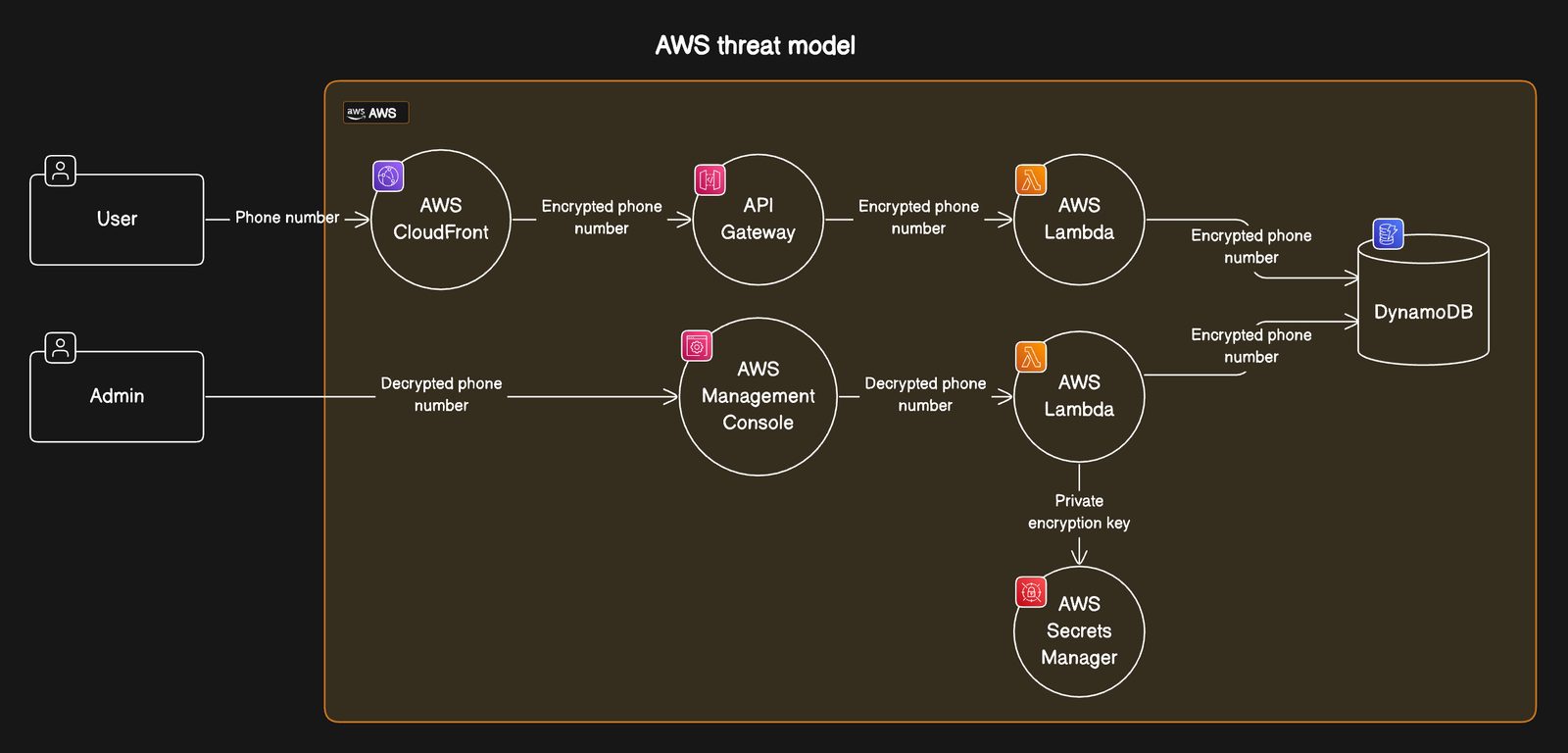
Task: Select the Admin entity box
Action: [x=117, y=396]
